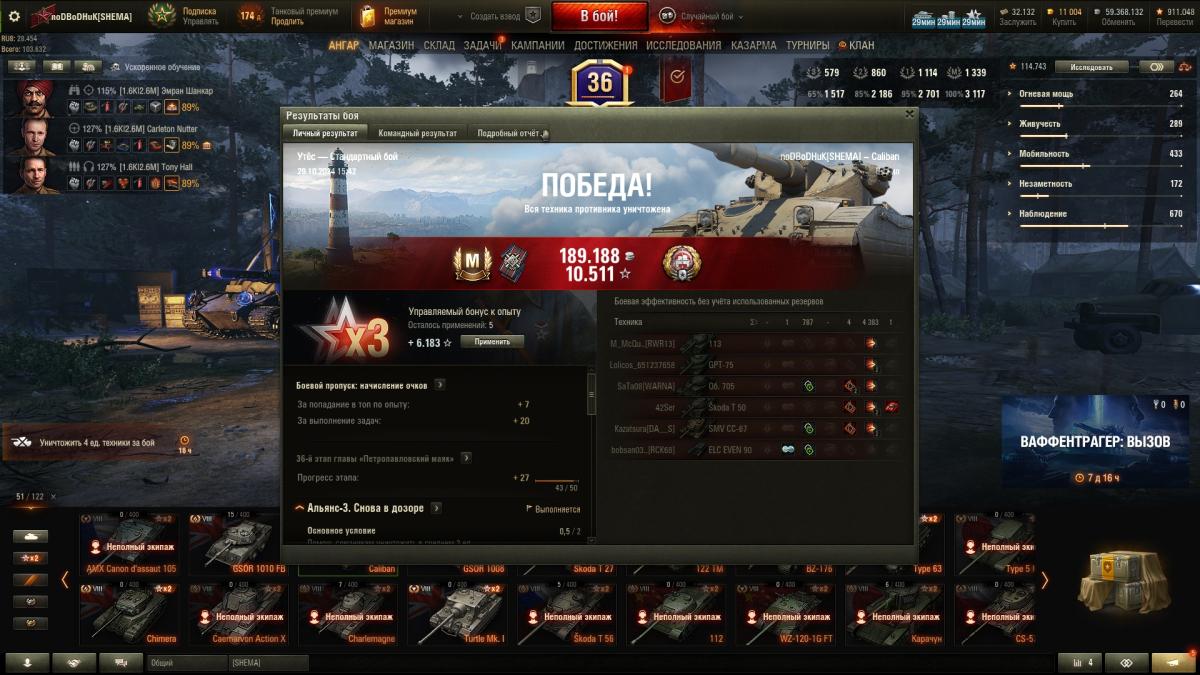Screen dimensions: 1200x675
Task: Open the Боевой пропуск points details arrow
Action: pyautogui.click(x=440, y=384)
